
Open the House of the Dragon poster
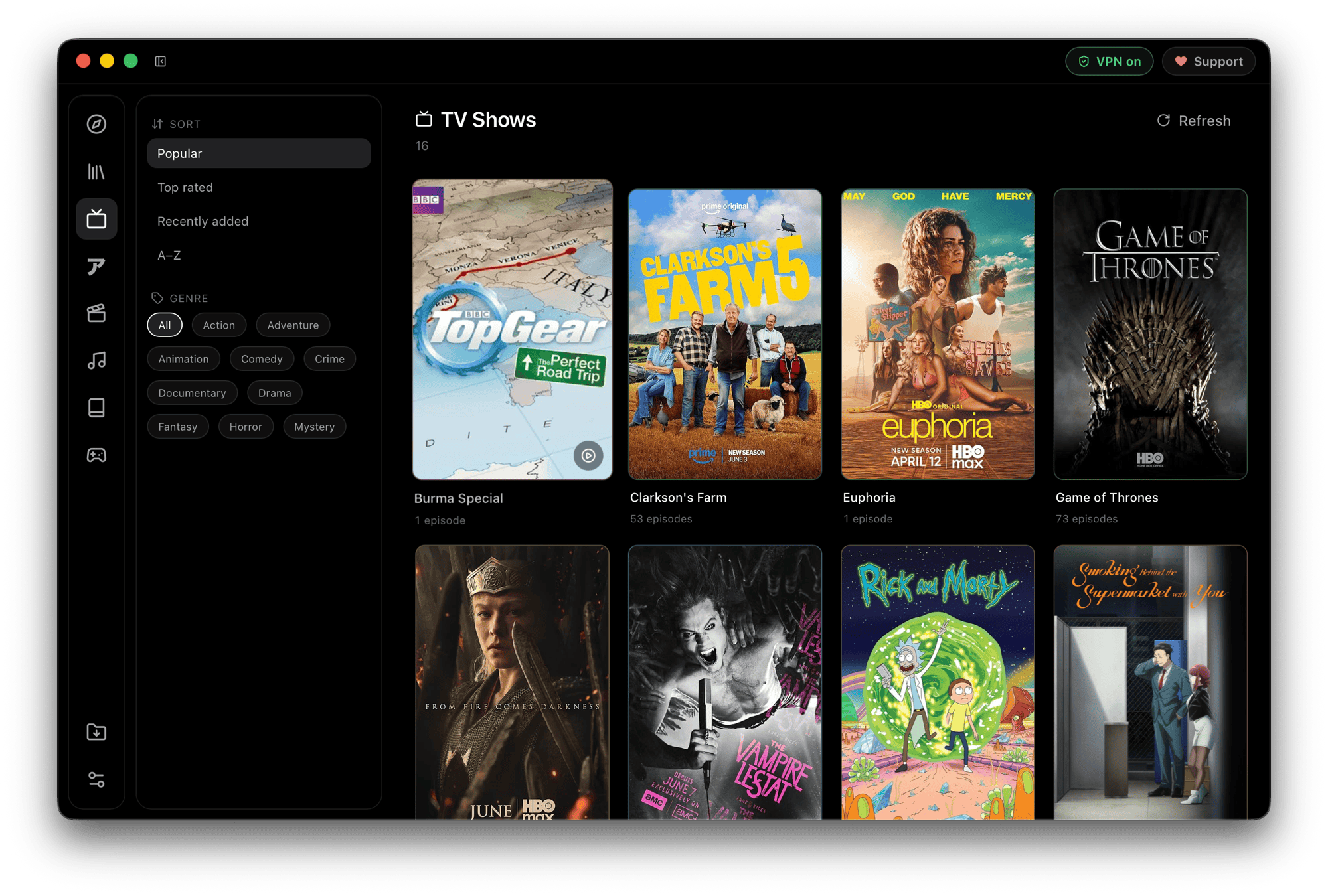pos(512,682)
